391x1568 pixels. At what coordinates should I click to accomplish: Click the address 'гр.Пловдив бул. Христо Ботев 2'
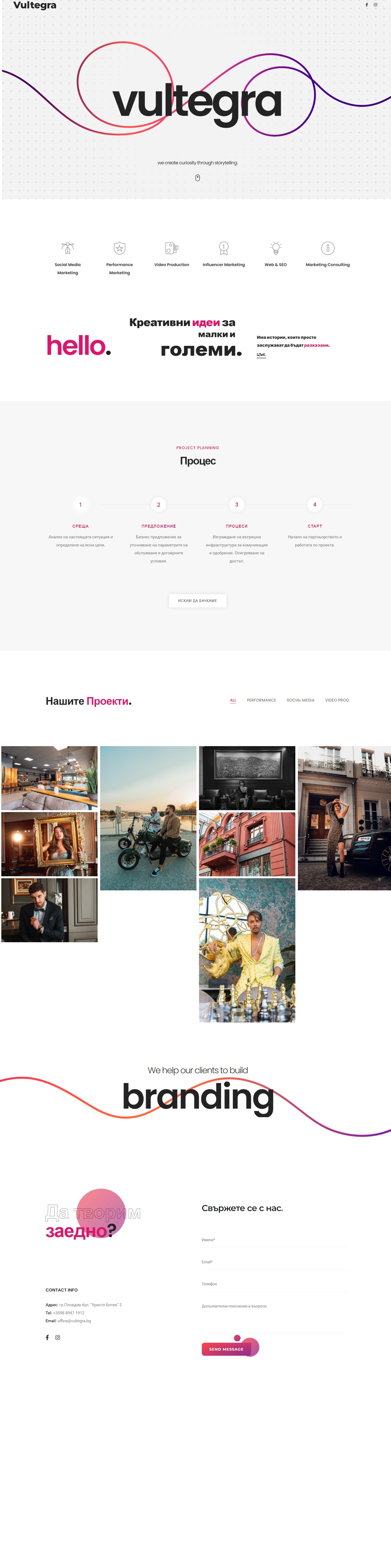(90, 1305)
